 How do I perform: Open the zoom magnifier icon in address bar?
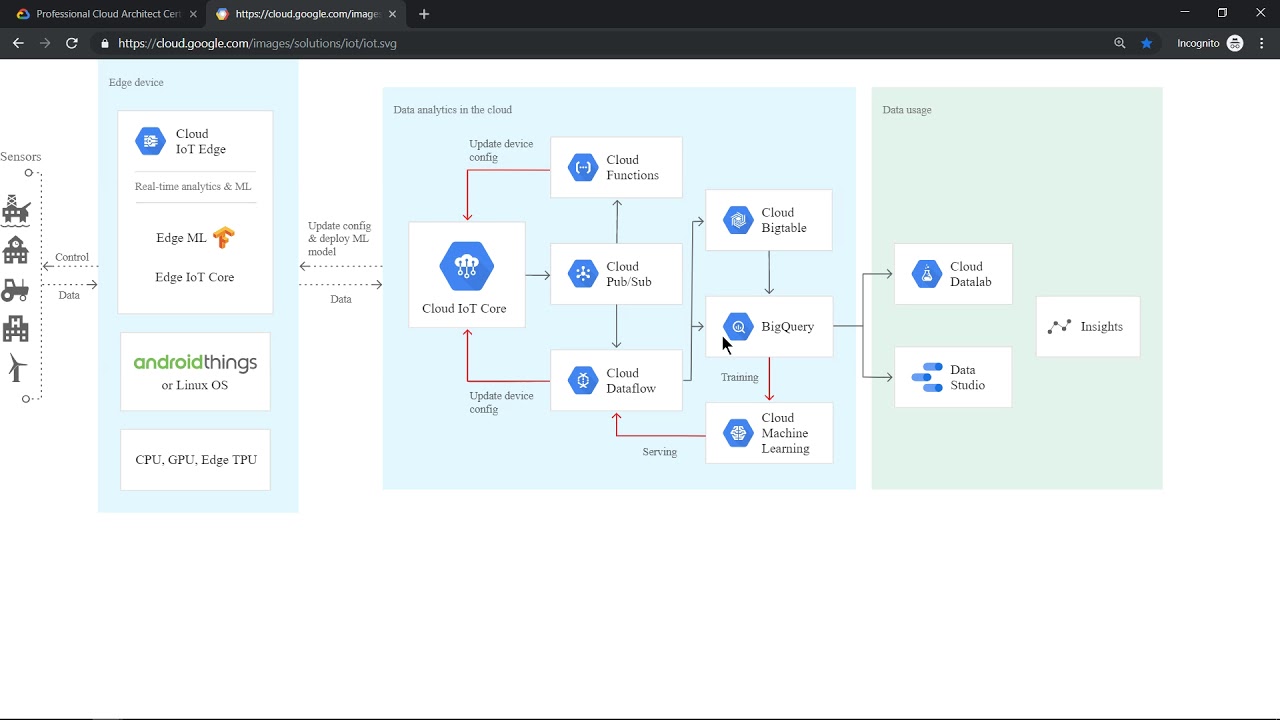pyautogui.click(x=1120, y=43)
